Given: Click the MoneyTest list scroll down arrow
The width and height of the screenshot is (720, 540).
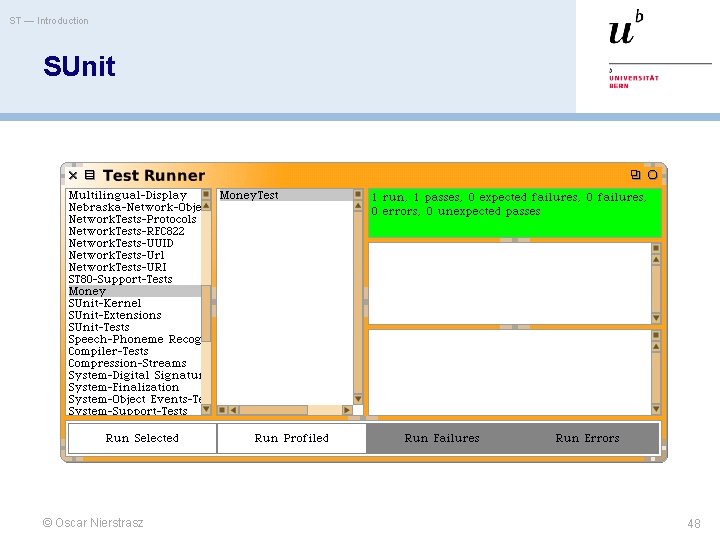Looking at the screenshot, I should pyautogui.click(x=358, y=399).
